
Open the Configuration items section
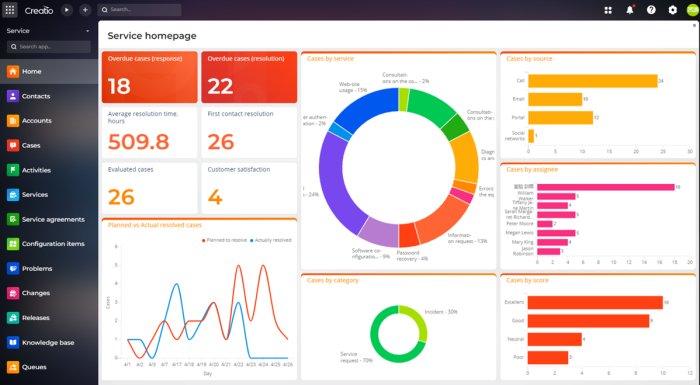coord(49,244)
